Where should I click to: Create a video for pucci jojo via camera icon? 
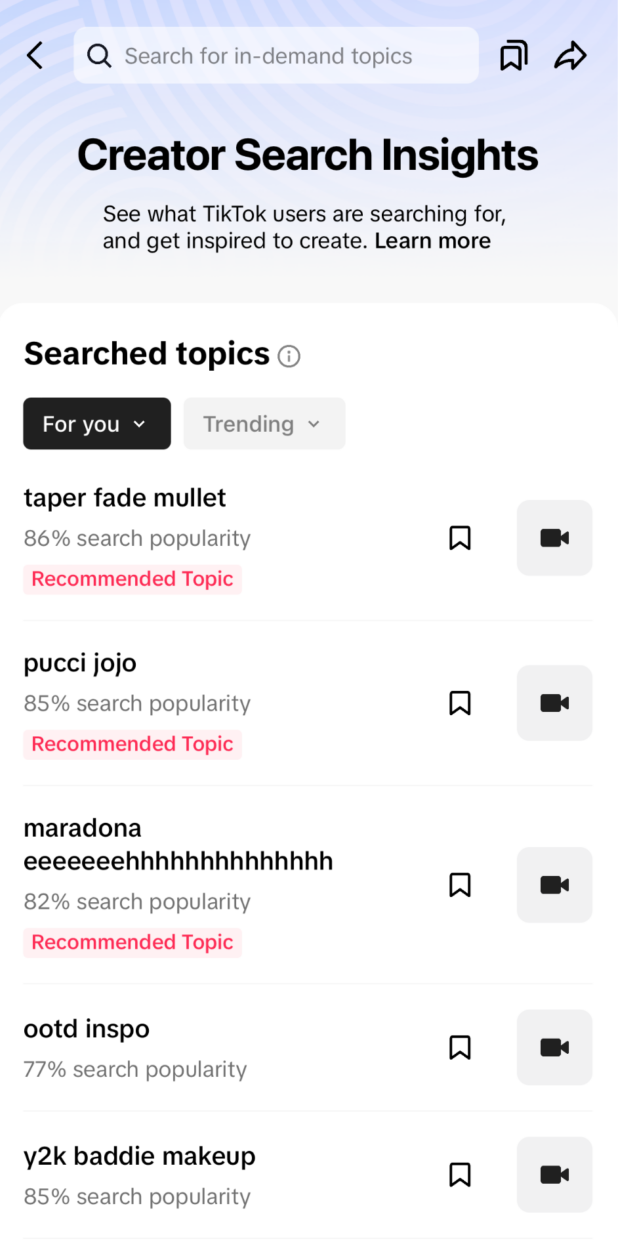click(554, 703)
